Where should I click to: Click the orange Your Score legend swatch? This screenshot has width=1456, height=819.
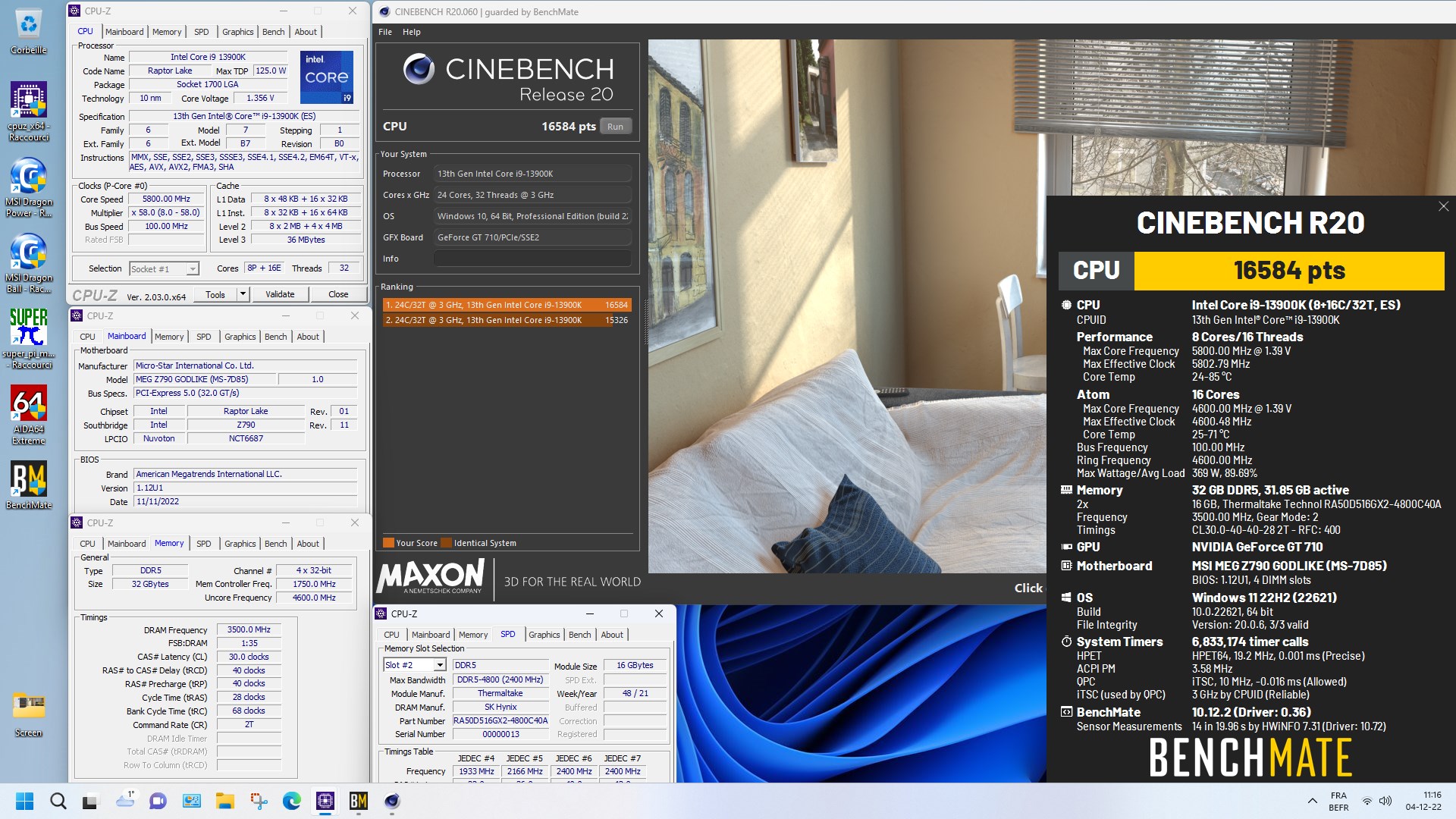(388, 543)
